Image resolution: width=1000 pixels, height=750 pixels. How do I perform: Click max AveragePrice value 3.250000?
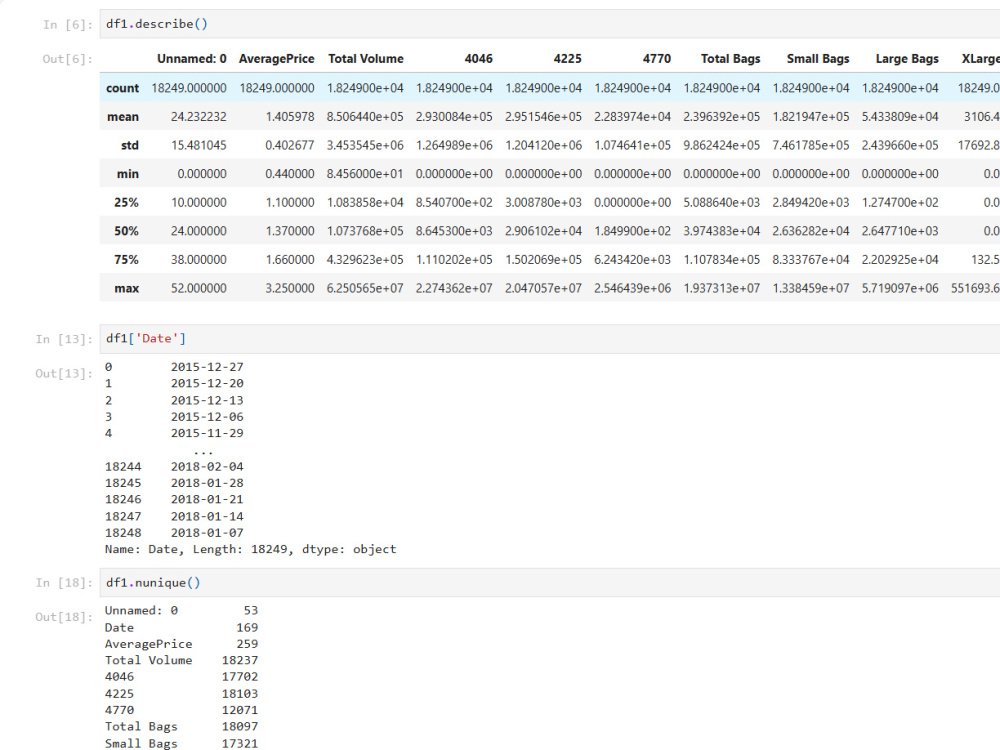[290, 288]
